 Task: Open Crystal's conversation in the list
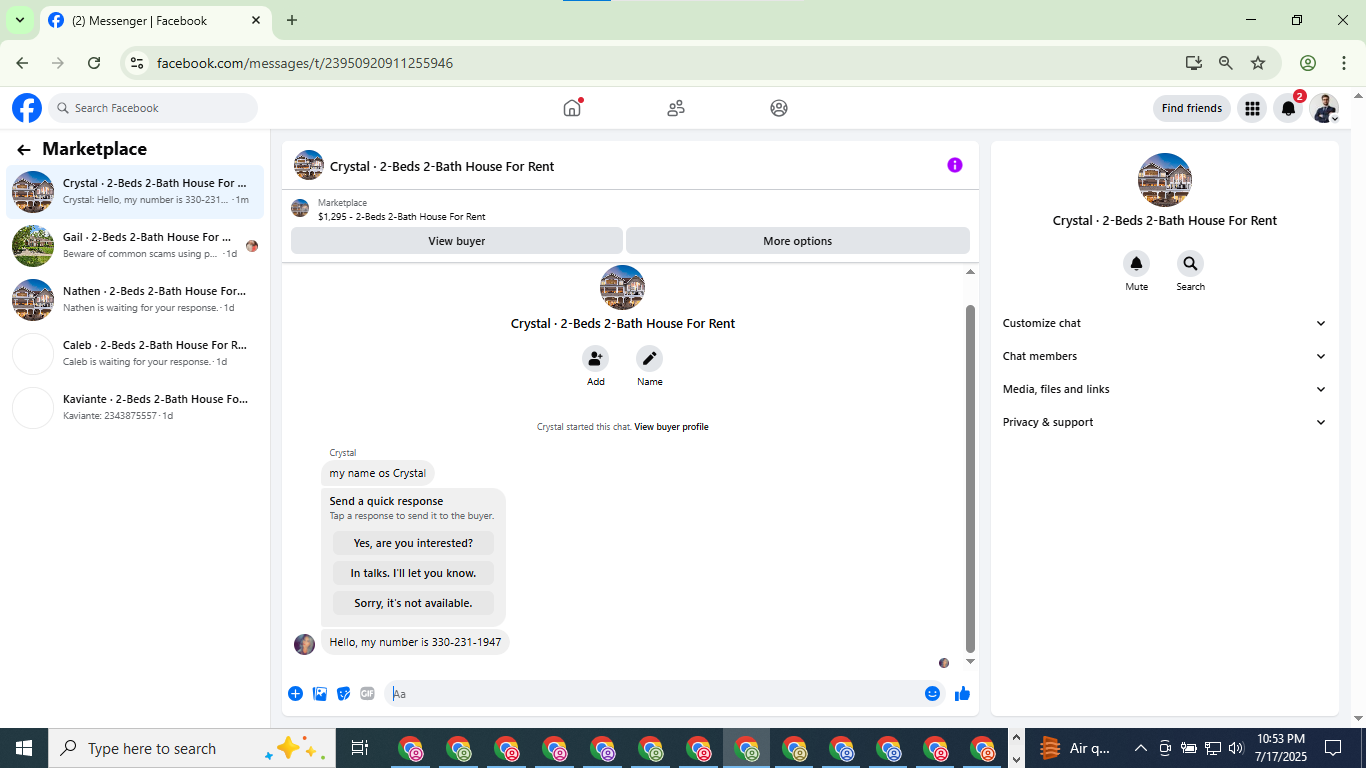[x=135, y=191]
